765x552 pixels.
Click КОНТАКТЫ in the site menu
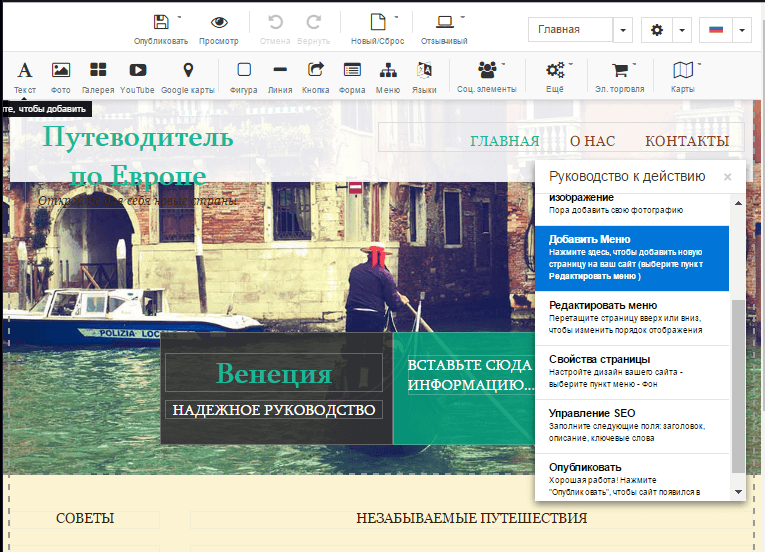point(687,141)
